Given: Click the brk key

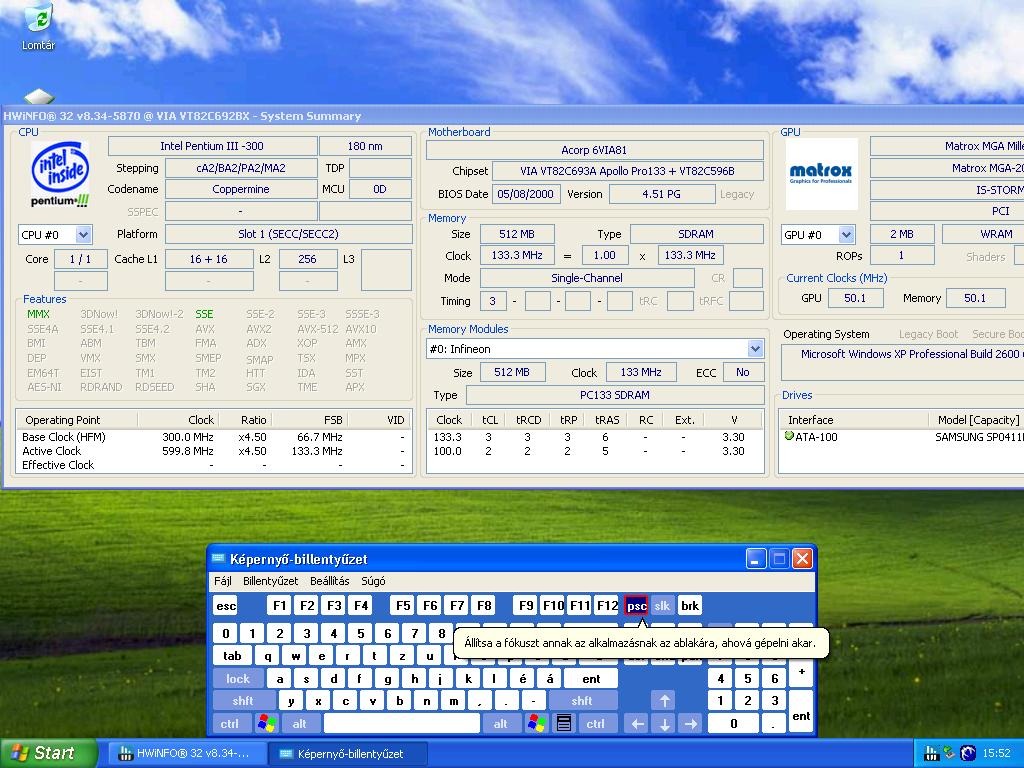Looking at the screenshot, I should [690, 605].
